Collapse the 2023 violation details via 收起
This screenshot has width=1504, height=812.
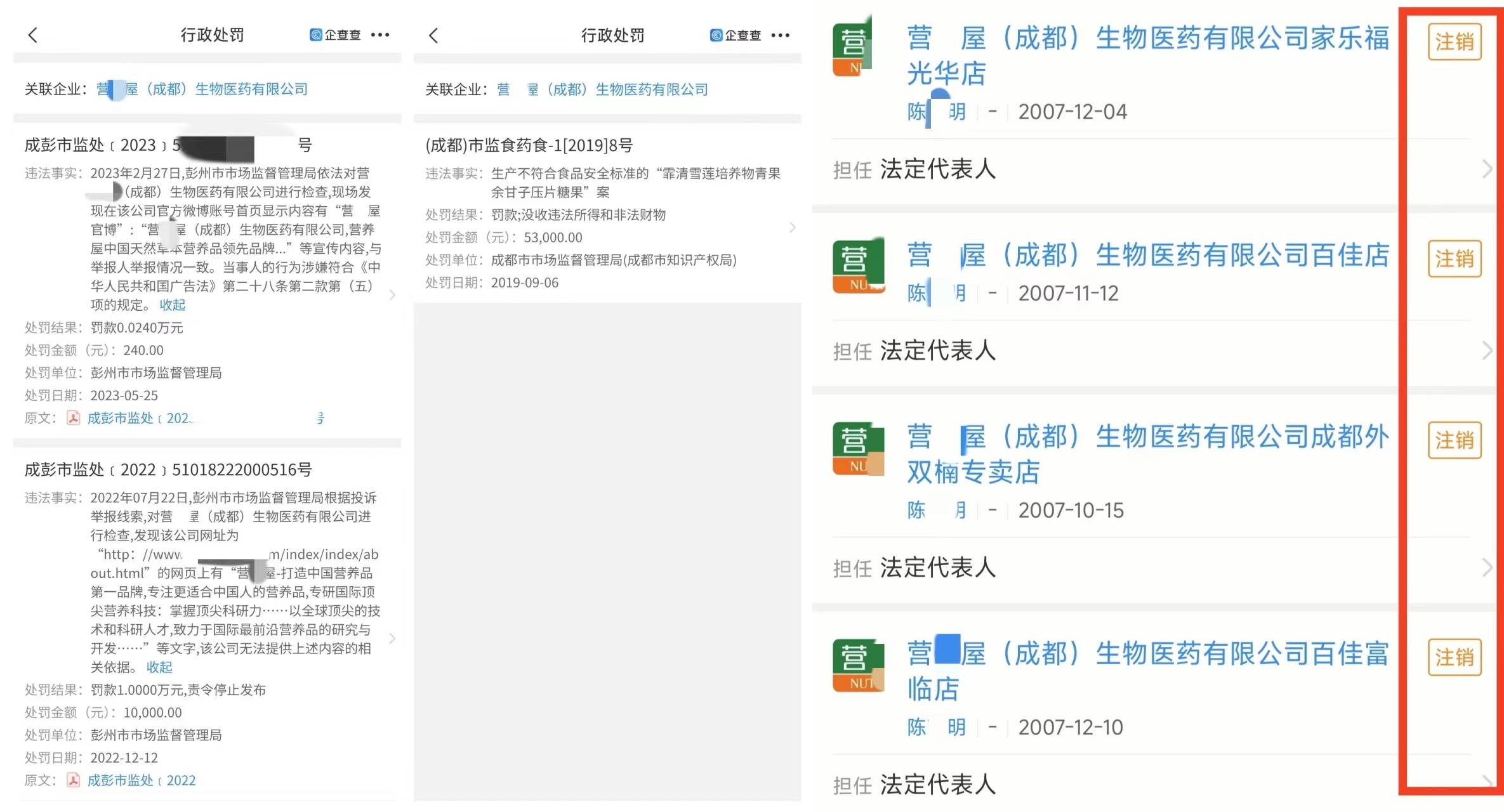172,305
